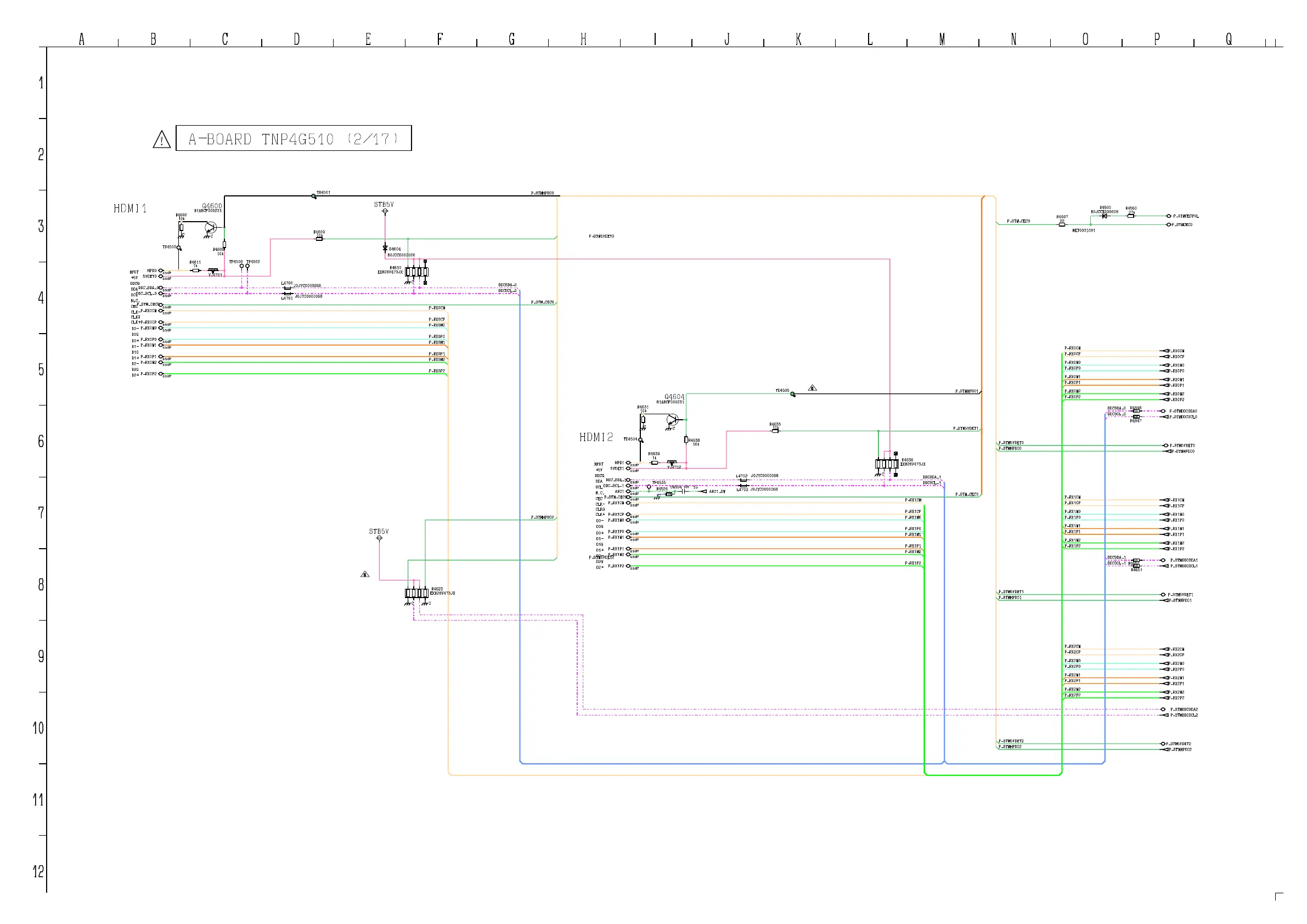Click column letter H in the top ruler

[583, 40]
